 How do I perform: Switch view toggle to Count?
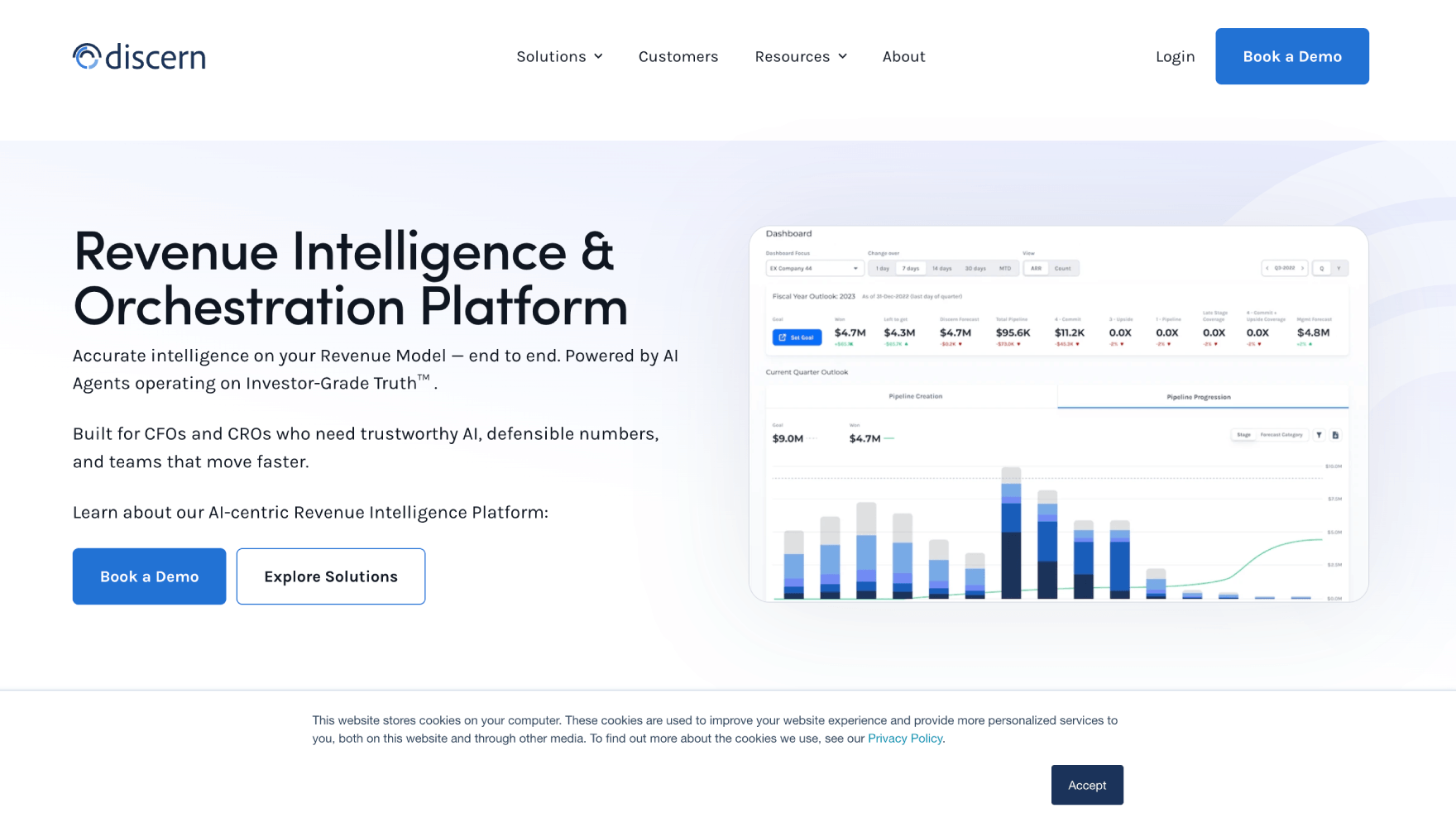(x=1062, y=269)
